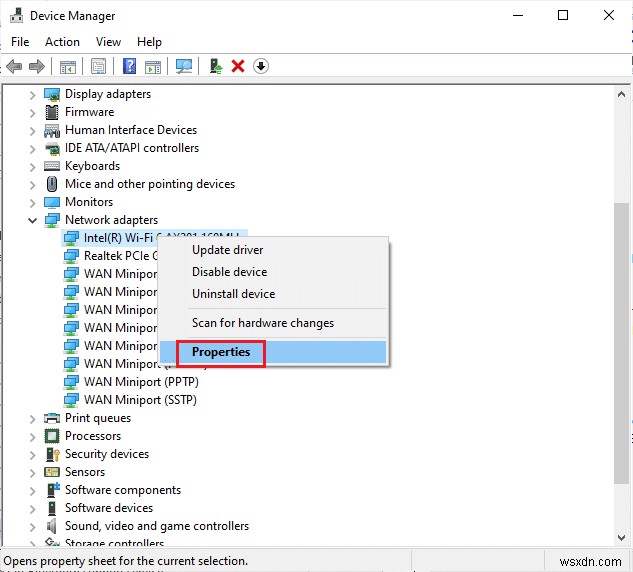The image size is (633, 572).
Task: Click the scrollbar down arrow
Action: 621,538
